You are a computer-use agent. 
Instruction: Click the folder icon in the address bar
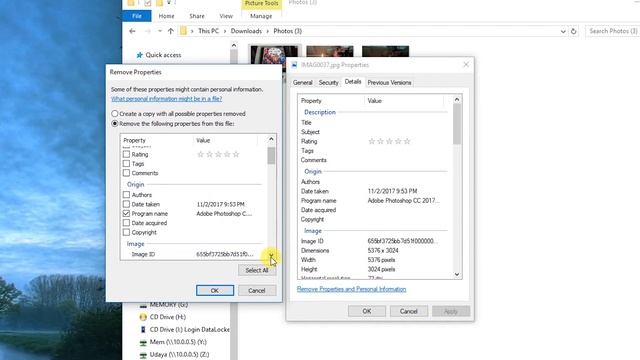click(x=183, y=31)
